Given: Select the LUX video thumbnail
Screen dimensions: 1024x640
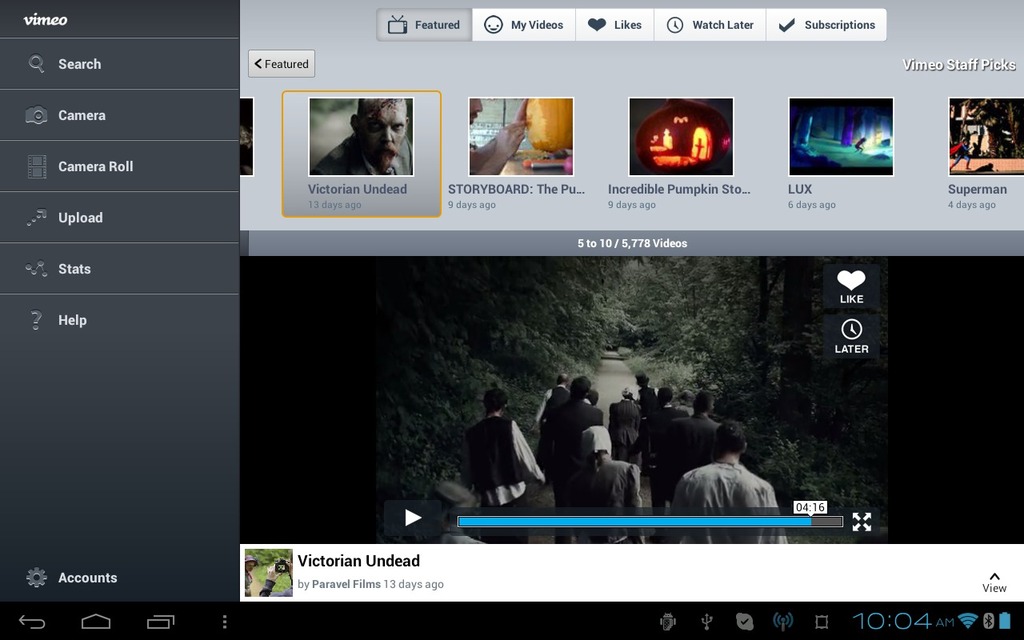Looking at the screenshot, I should click(841, 137).
